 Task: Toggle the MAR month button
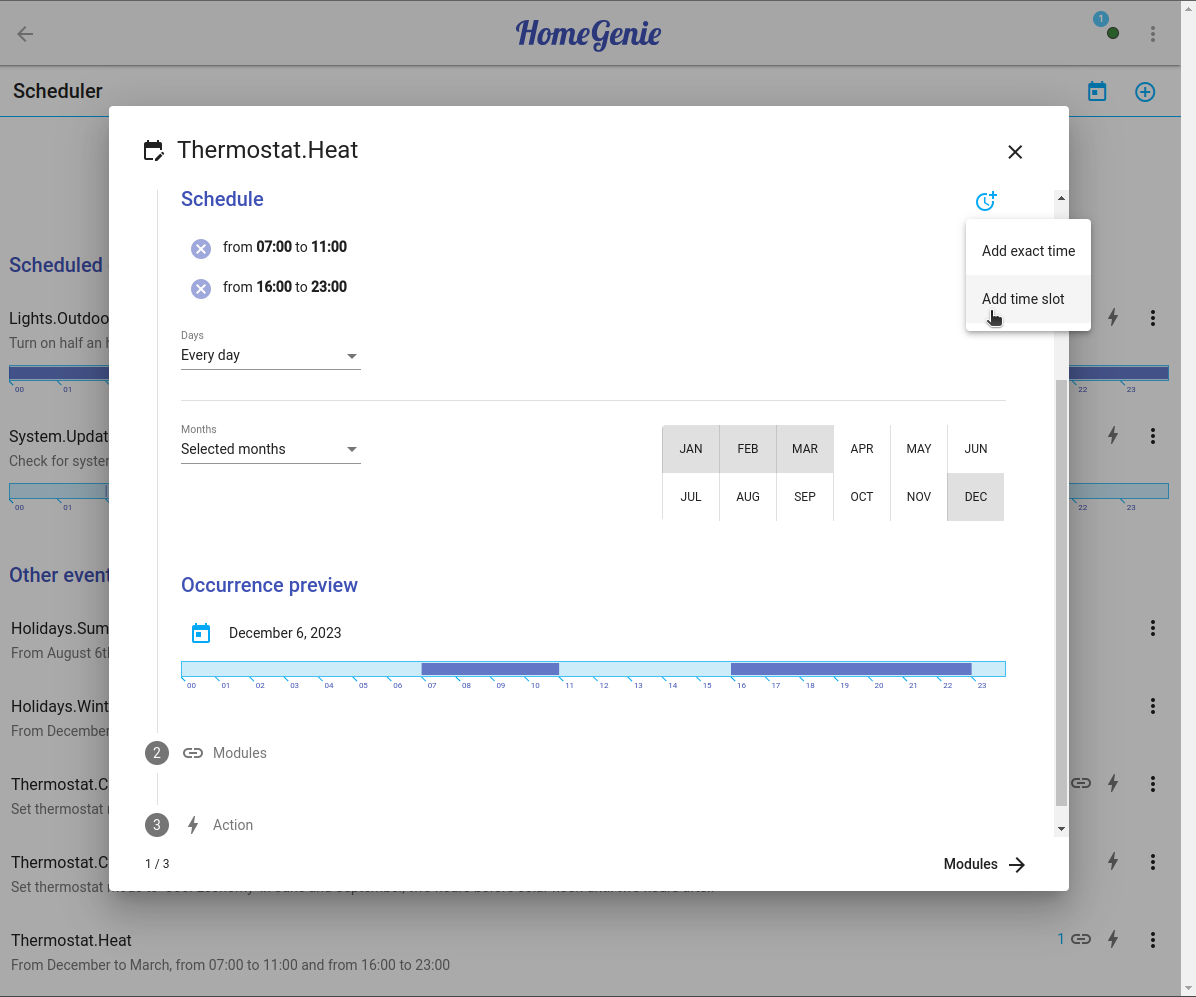coord(805,449)
